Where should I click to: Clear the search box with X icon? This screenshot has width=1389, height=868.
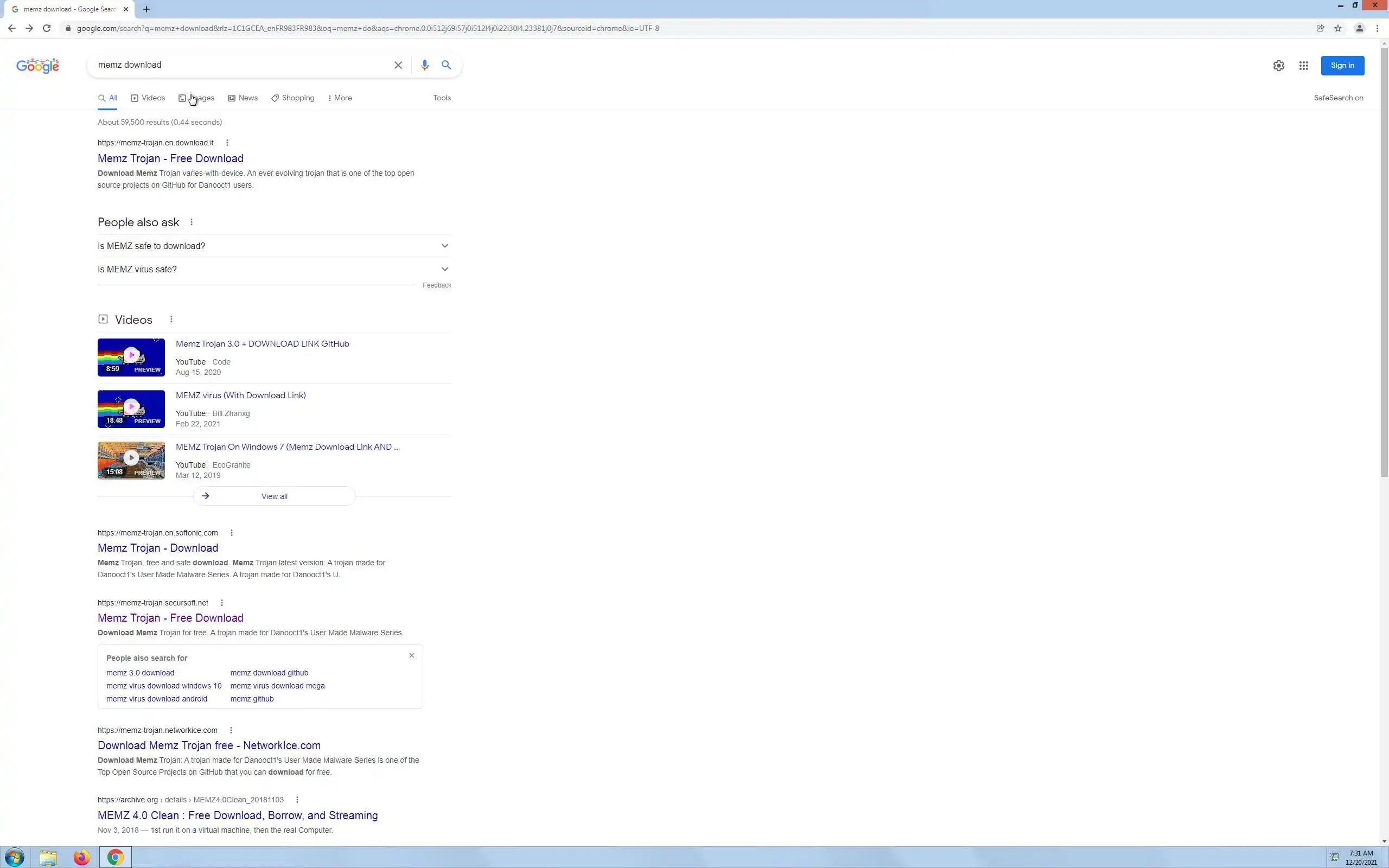point(398,65)
